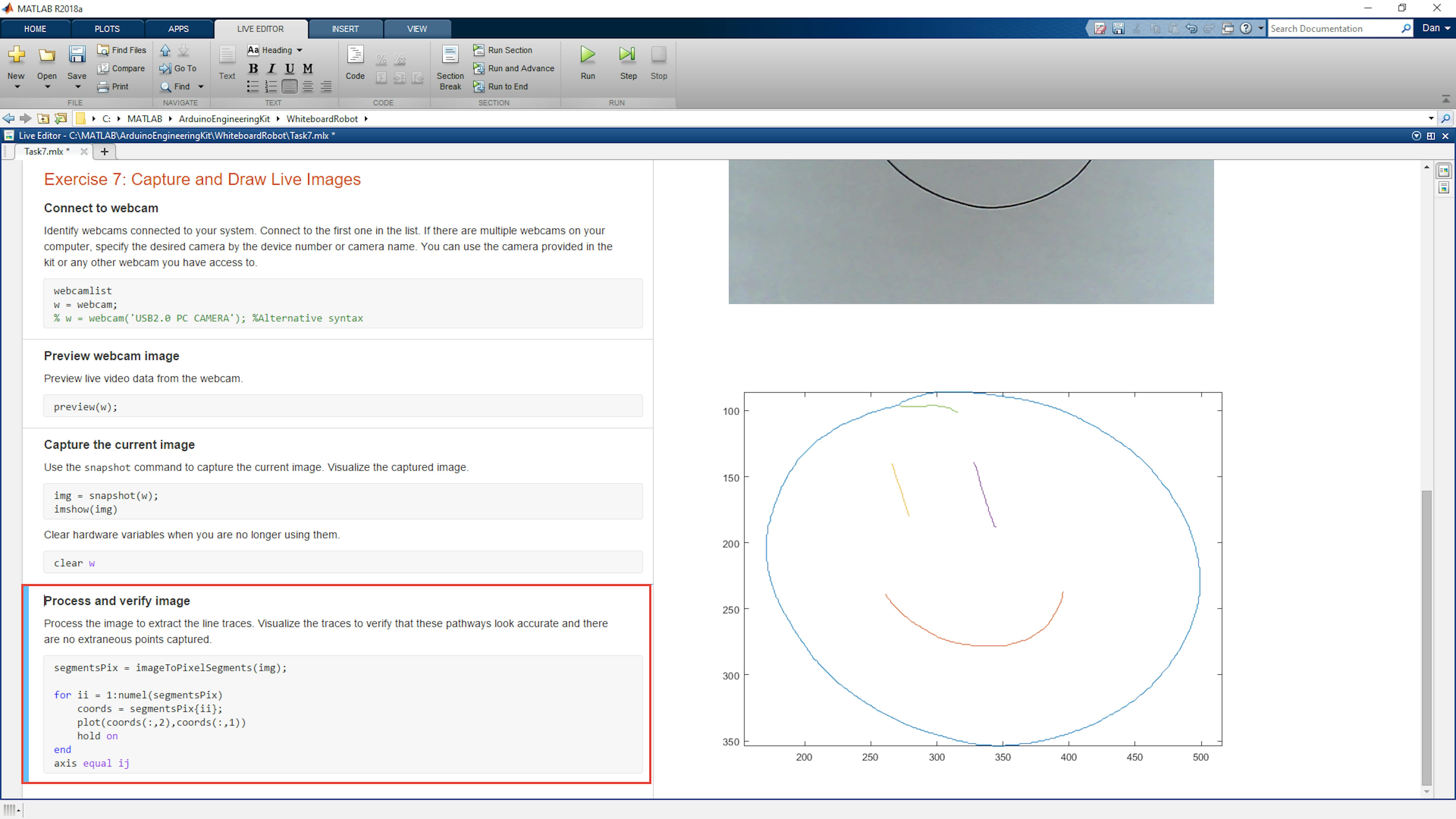
Task: Open the Live Editor actions menu icon
Action: [x=1416, y=136]
